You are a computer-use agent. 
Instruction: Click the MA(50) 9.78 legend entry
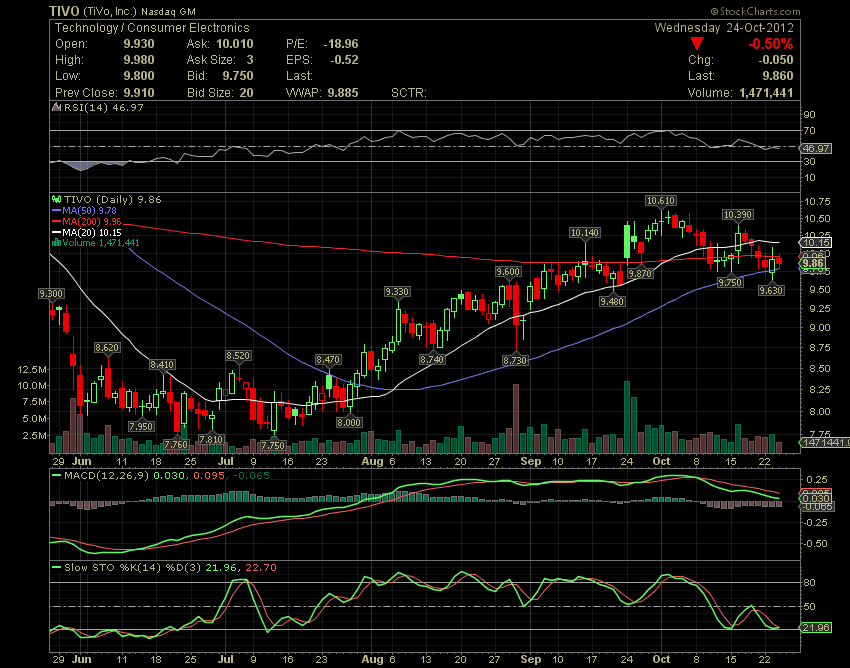pos(84,210)
